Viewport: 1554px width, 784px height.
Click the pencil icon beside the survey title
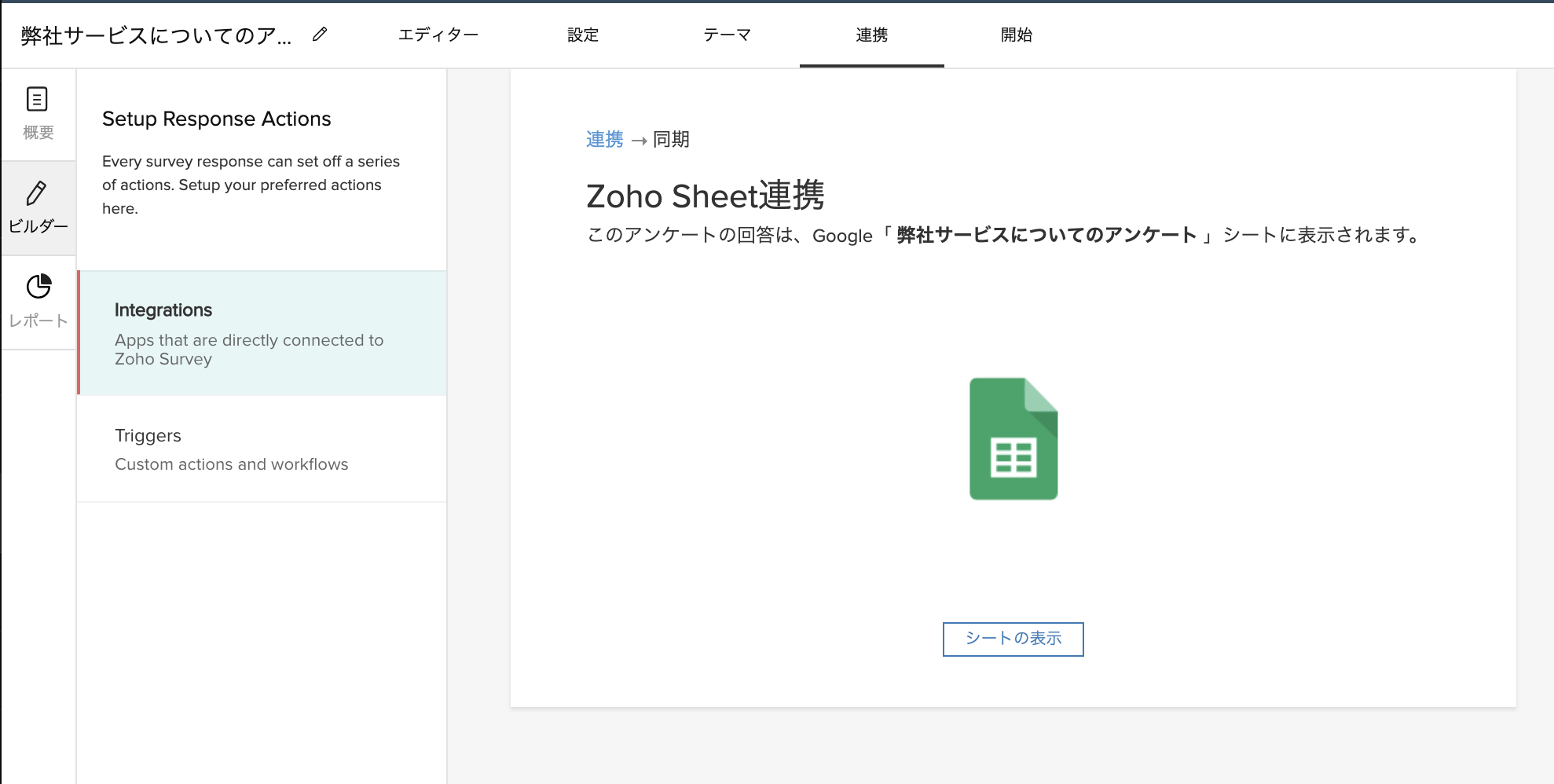point(320,35)
